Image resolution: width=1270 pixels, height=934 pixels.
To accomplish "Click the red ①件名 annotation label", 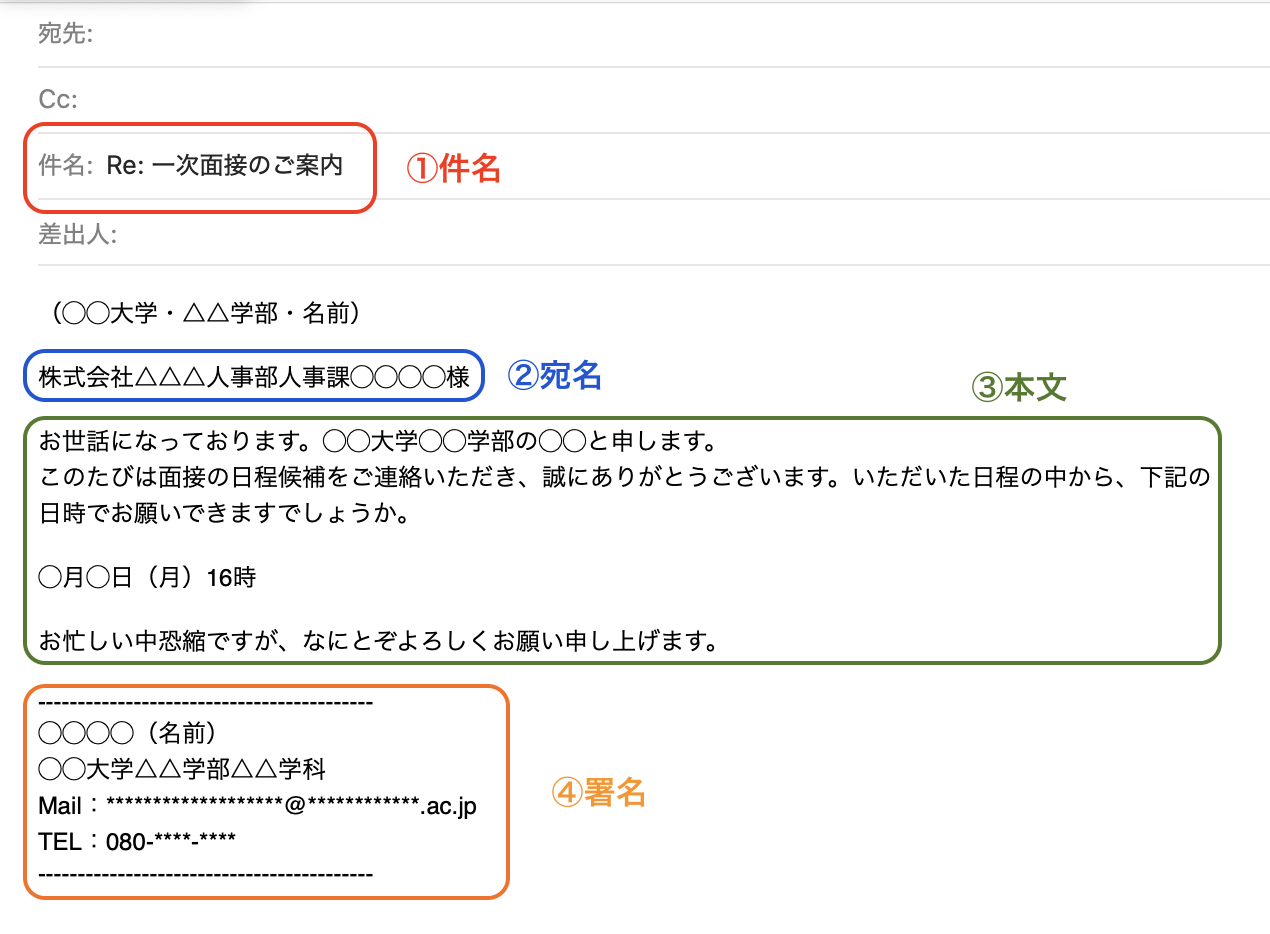I will tap(453, 169).
